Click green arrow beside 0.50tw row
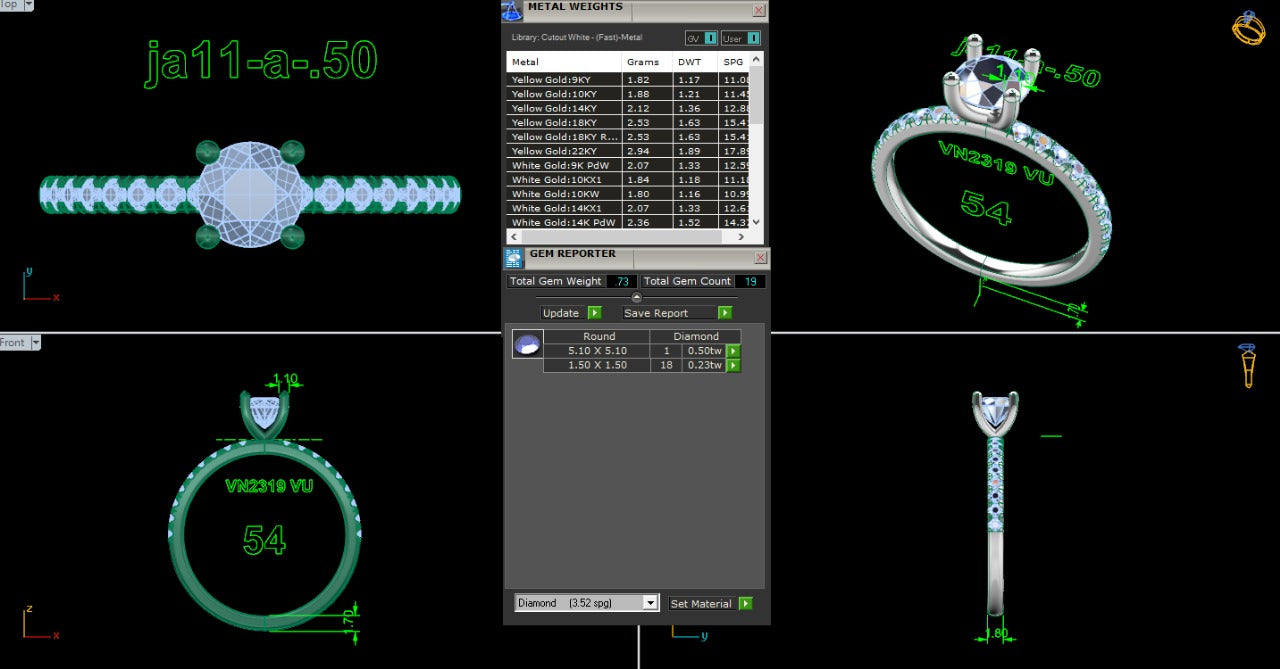1280x669 pixels. coord(733,351)
